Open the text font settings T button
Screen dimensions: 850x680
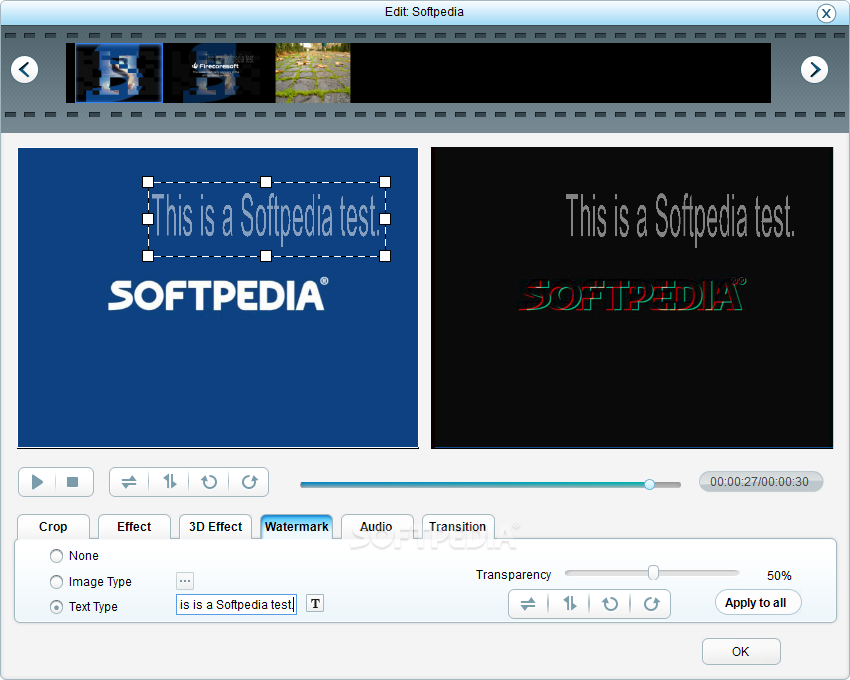pyautogui.click(x=315, y=604)
